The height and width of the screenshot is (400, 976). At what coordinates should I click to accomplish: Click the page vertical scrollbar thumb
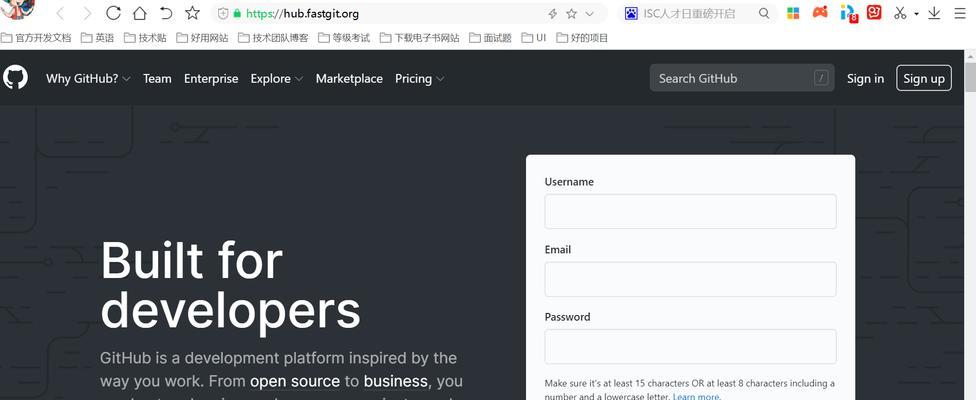pyautogui.click(x=970, y=78)
